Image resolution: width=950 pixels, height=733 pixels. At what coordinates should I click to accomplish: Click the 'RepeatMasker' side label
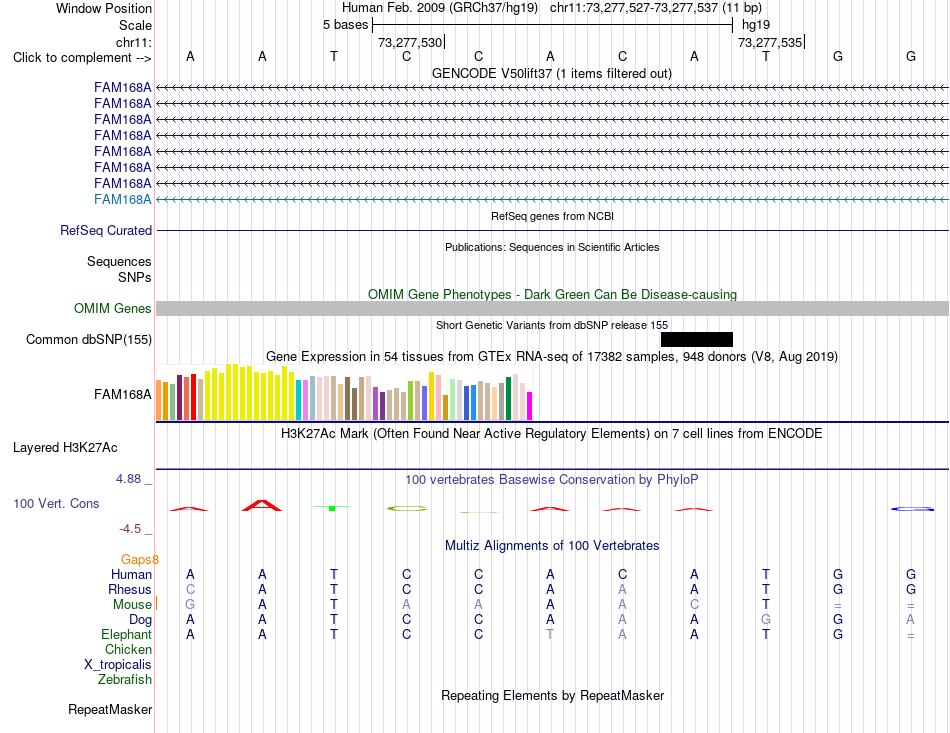(x=110, y=709)
